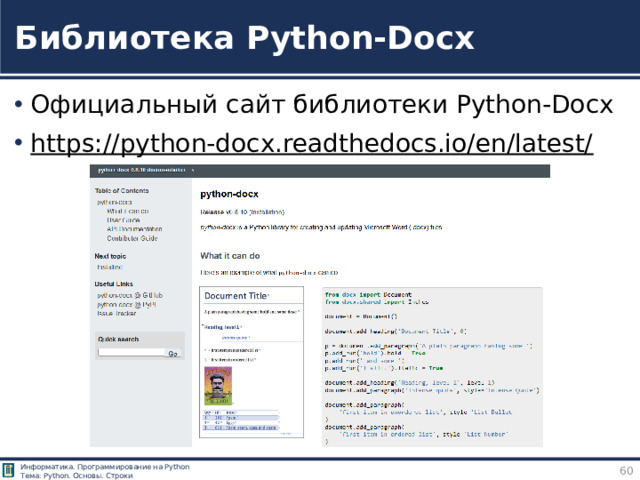Open the Contributor Guide sidebar link
Image resolution: width=640 pixels, height=480 pixels.
pos(132,238)
